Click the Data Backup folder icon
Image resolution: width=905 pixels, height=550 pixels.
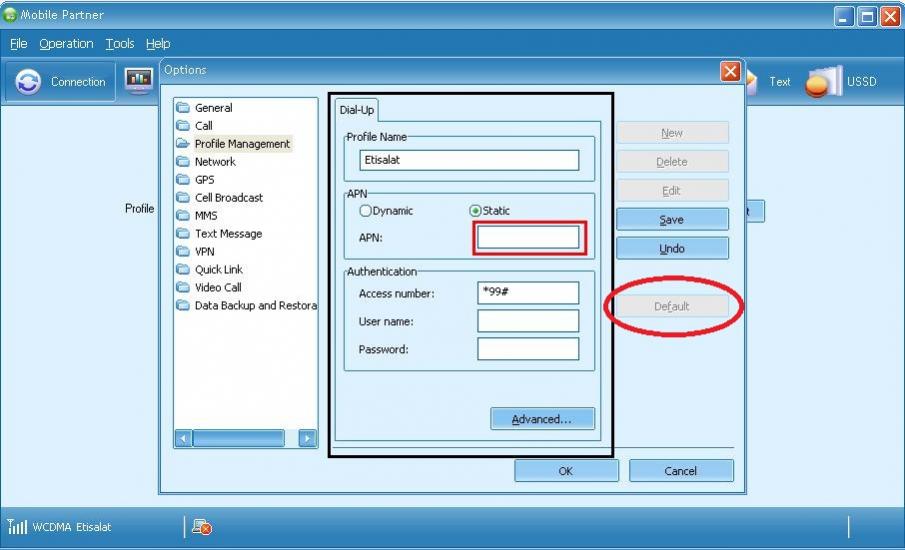(183, 305)
